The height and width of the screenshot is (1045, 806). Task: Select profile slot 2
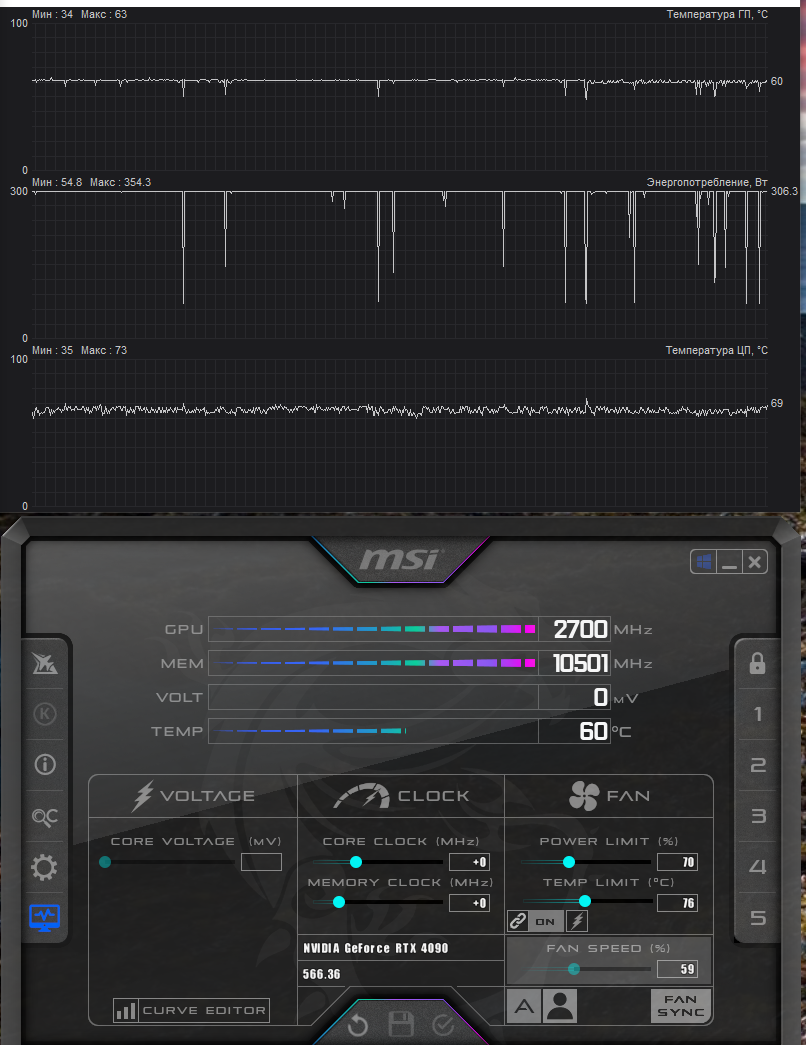(x=757, y=765)
